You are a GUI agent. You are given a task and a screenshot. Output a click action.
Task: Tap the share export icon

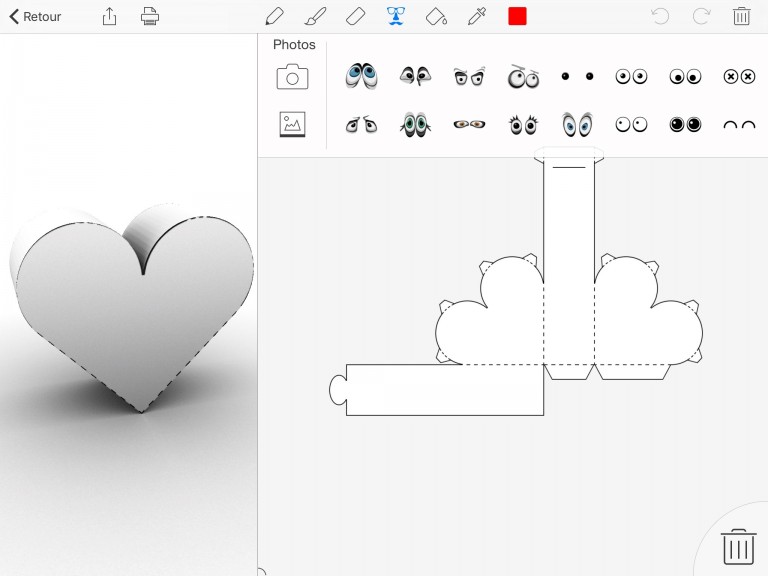(110, 16)
